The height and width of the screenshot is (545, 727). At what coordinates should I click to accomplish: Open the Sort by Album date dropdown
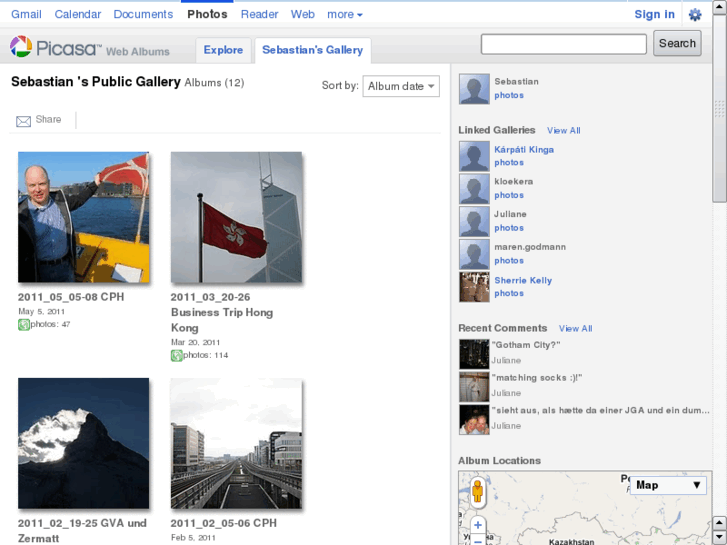coord(401,86)
